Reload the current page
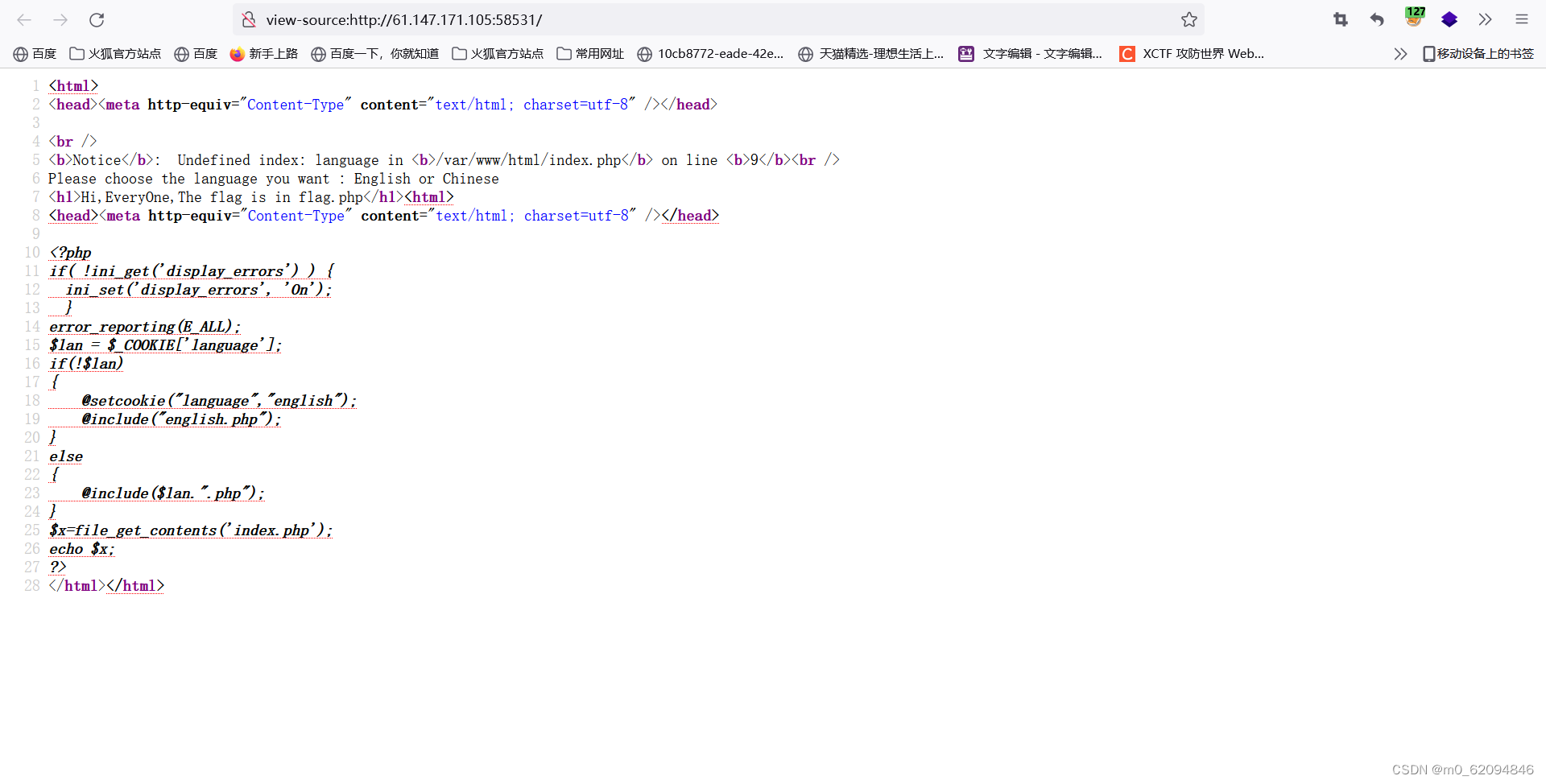 point(97,20)
